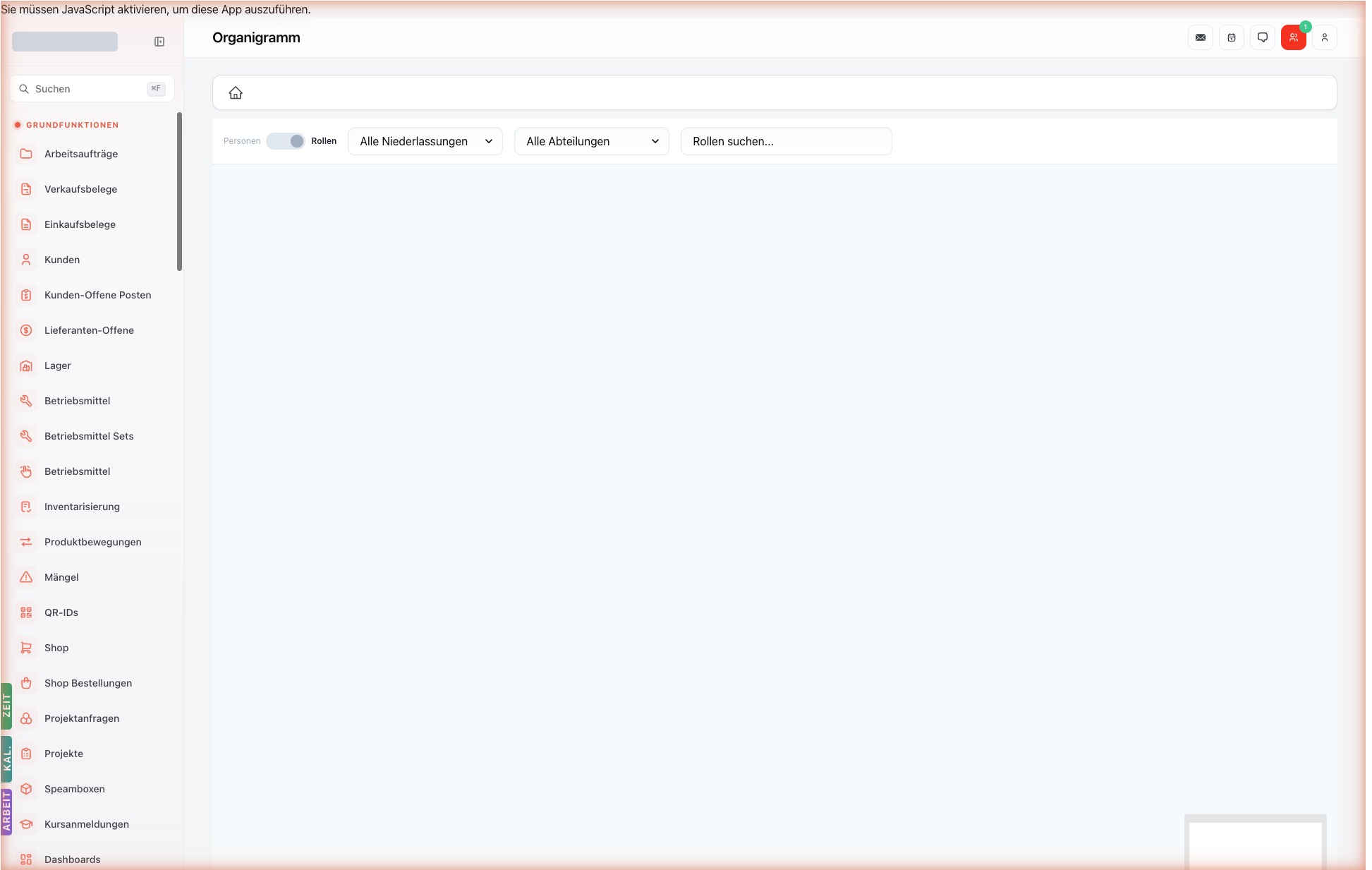Screen dimensions: 1372x870
Task: Click the home breadcrumb icon
Action: click(236, 92)
